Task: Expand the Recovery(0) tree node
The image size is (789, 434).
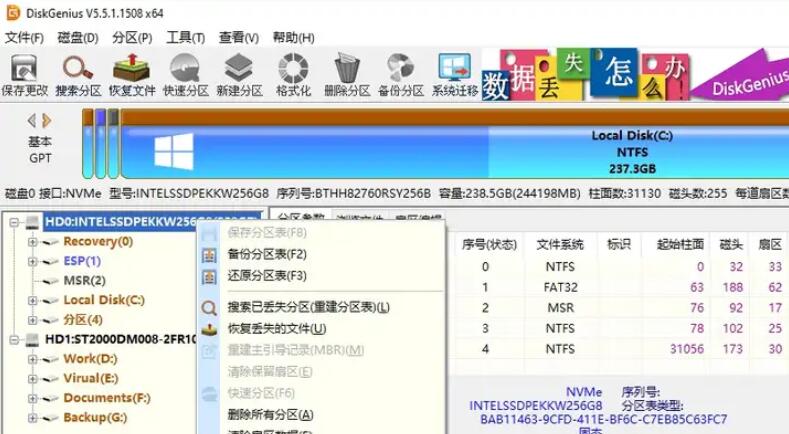Action: pos(33,242)
